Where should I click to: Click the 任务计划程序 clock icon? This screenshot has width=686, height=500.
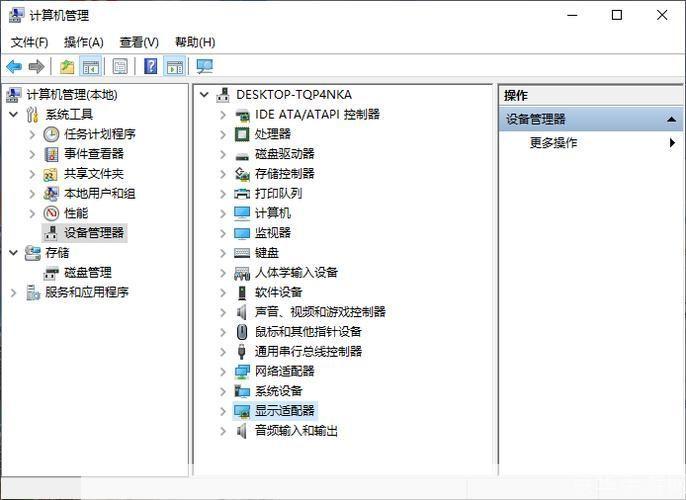51,134
